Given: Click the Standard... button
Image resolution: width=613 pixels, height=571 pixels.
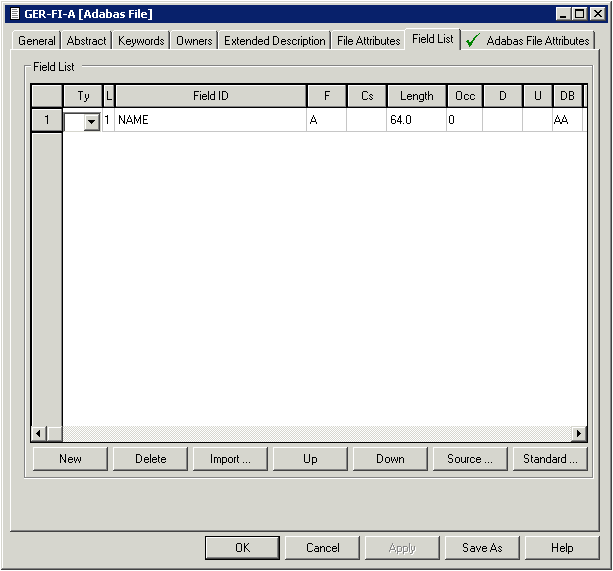Looking at the screenshot, I should coord(550,459).
